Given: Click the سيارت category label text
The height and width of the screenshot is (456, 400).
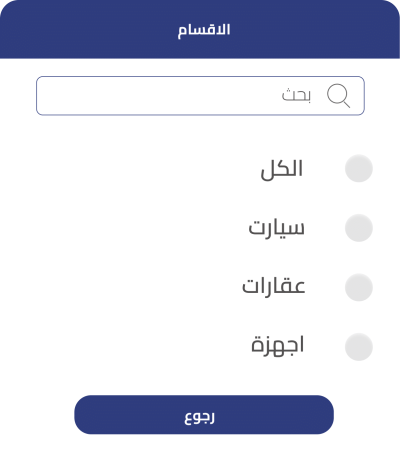Looking at the screenshot, I should coord(276,229).
